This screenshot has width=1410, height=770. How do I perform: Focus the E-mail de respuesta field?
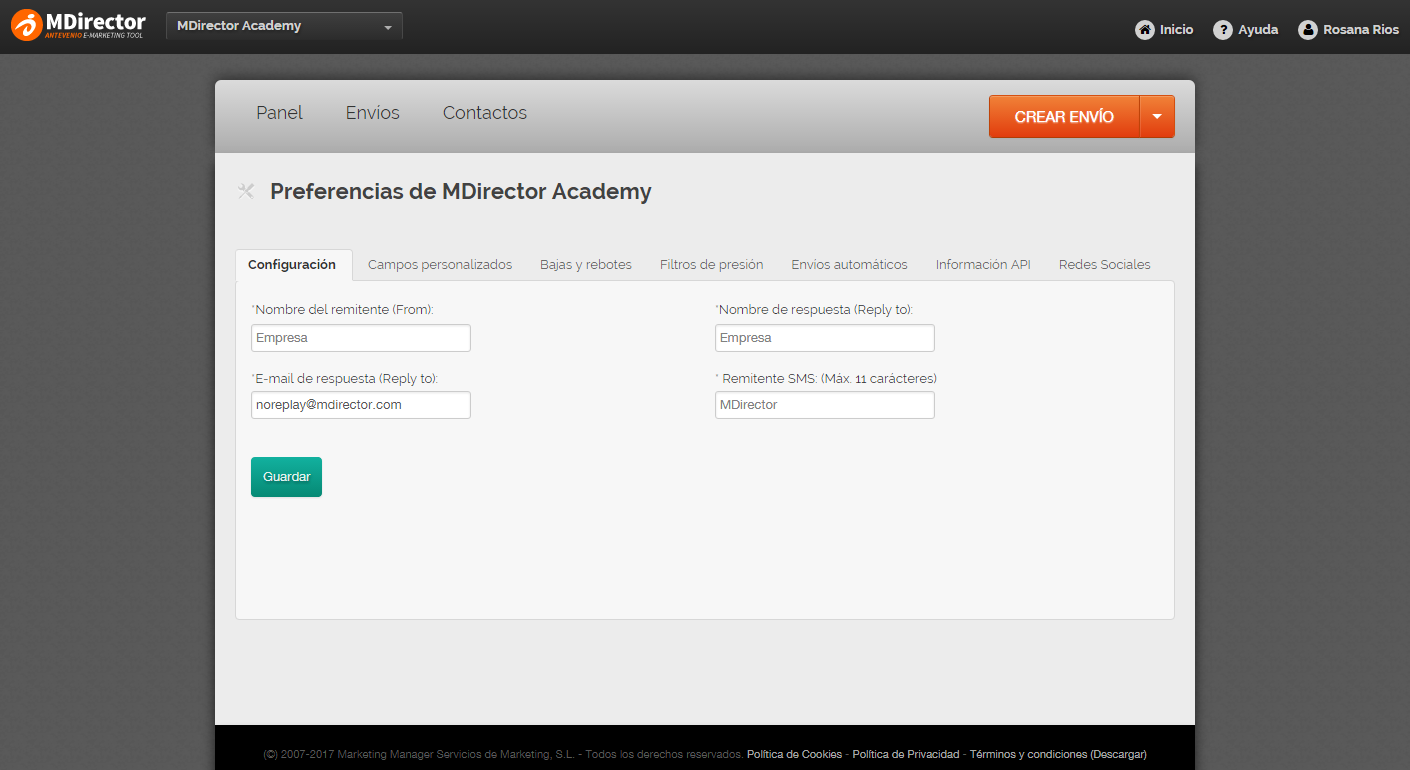[361, 405]
